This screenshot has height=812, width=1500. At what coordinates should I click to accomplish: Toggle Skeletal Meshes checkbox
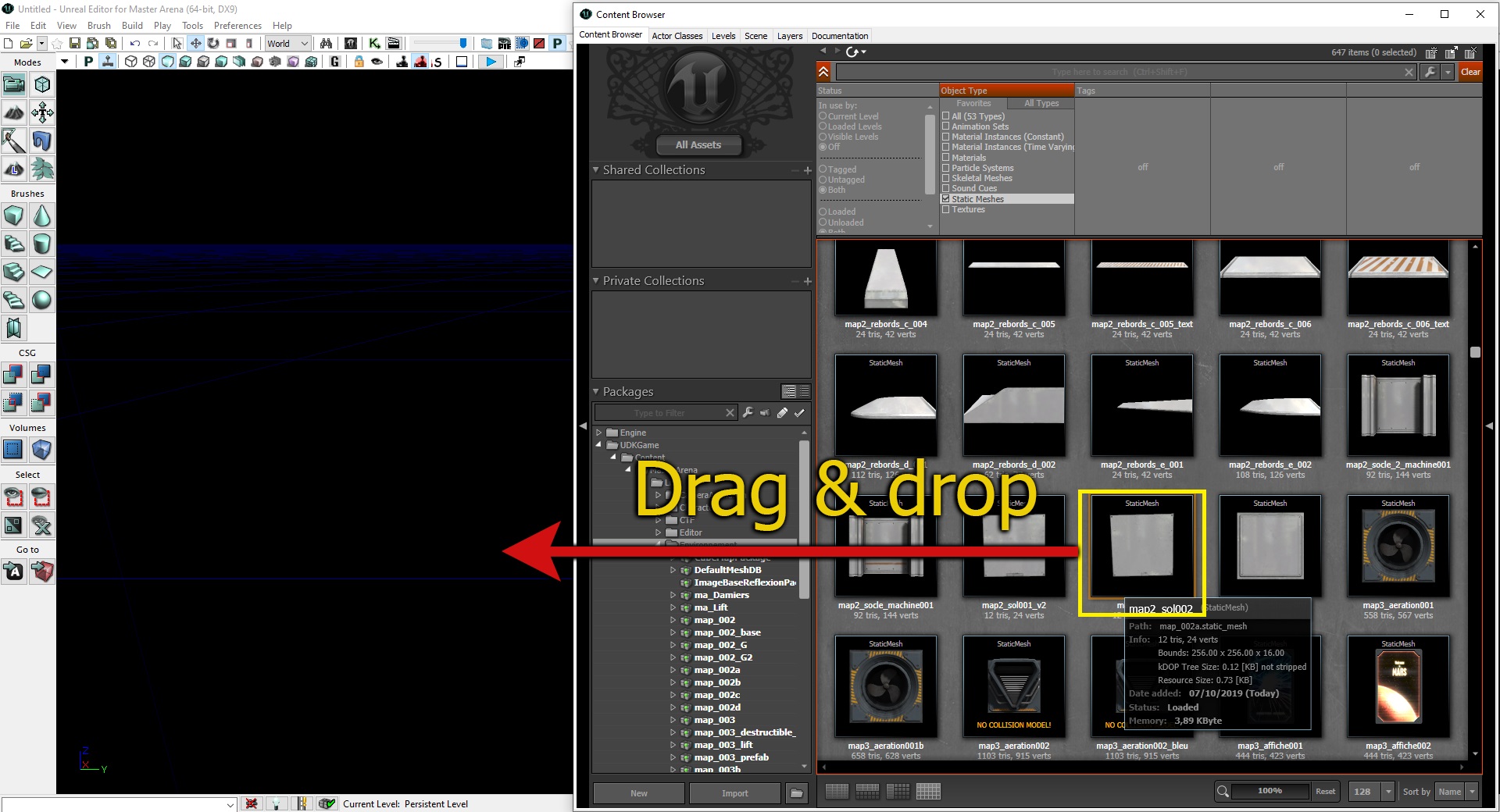(x=946, y=178)
